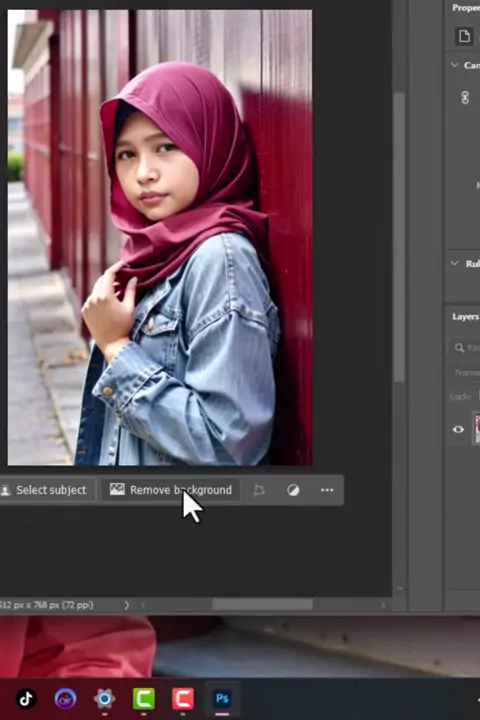Click the vertical scroll down arrow
The height and width of the screenshot is (720, 480).
coord(400,589)
